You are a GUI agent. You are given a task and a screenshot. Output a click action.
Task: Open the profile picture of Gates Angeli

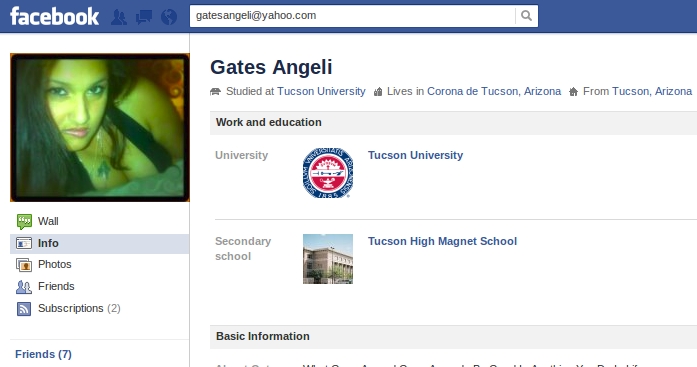coord(100,128)
